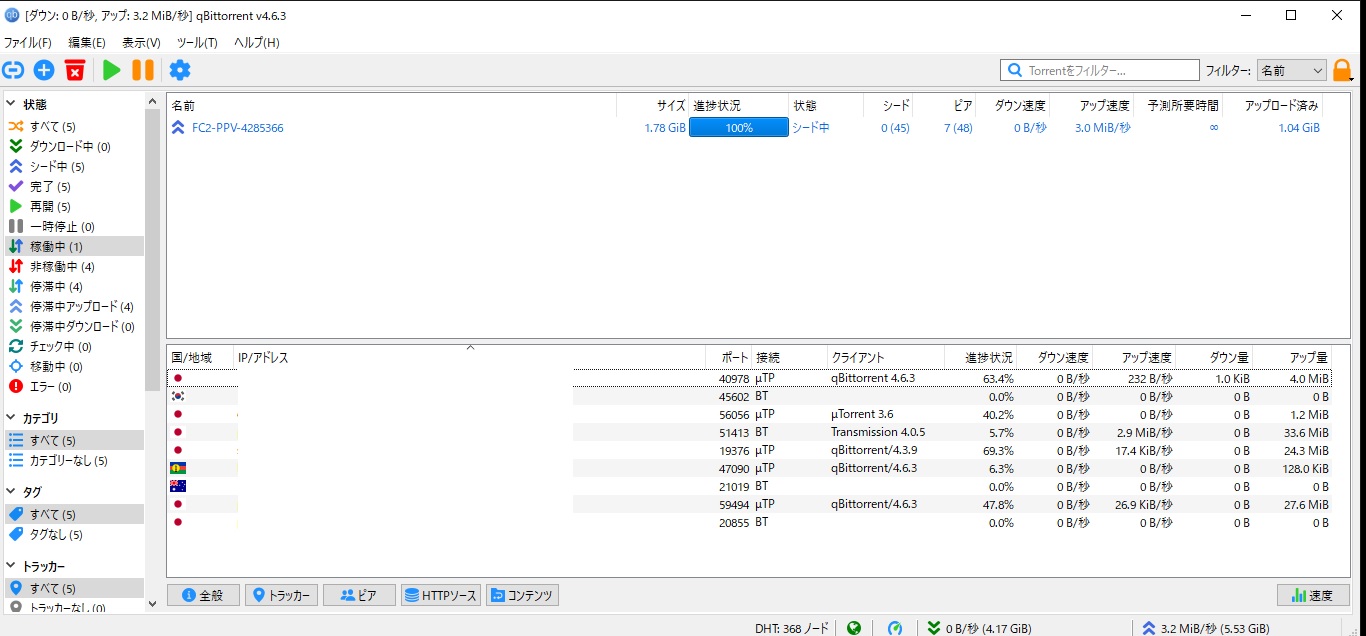
Task: Click the add torrent file icon
Action: click(x=44, y=70)
